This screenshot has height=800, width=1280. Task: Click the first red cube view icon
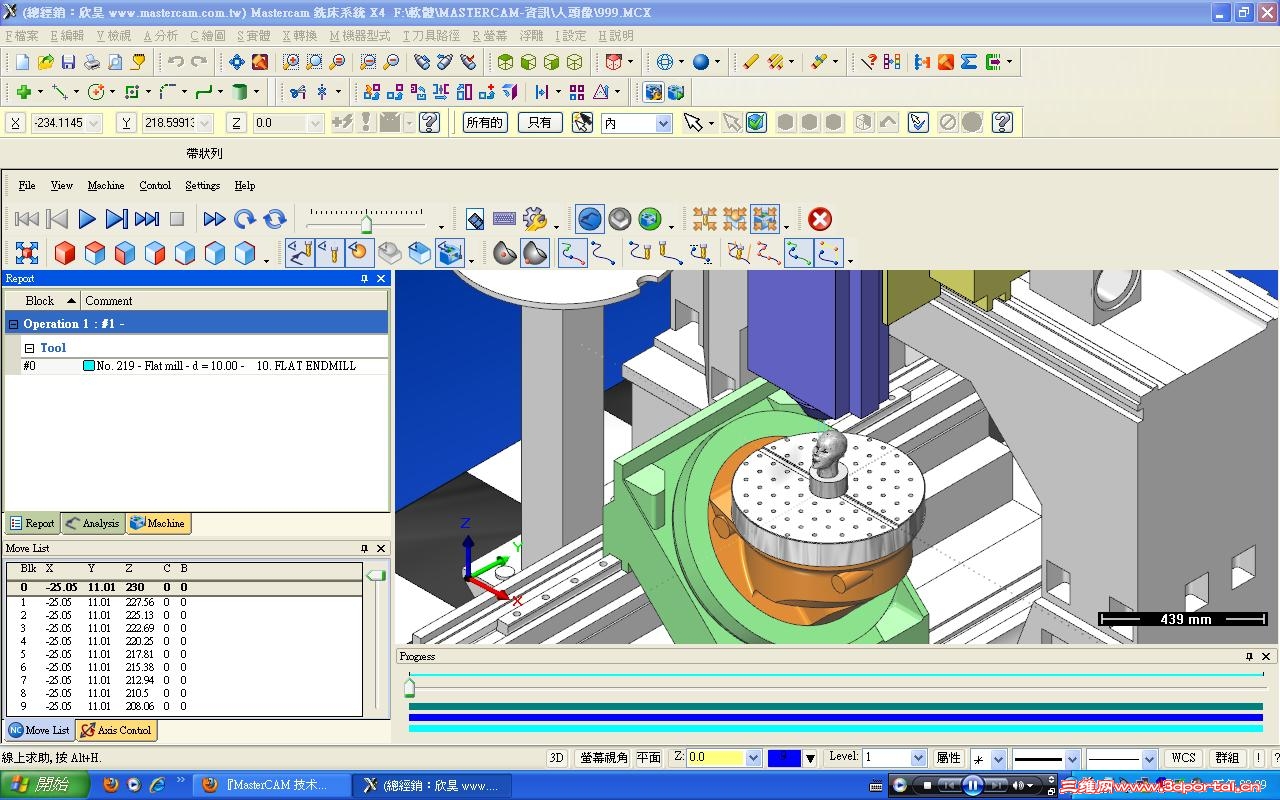pyautogui.click(x=65, y=253)
